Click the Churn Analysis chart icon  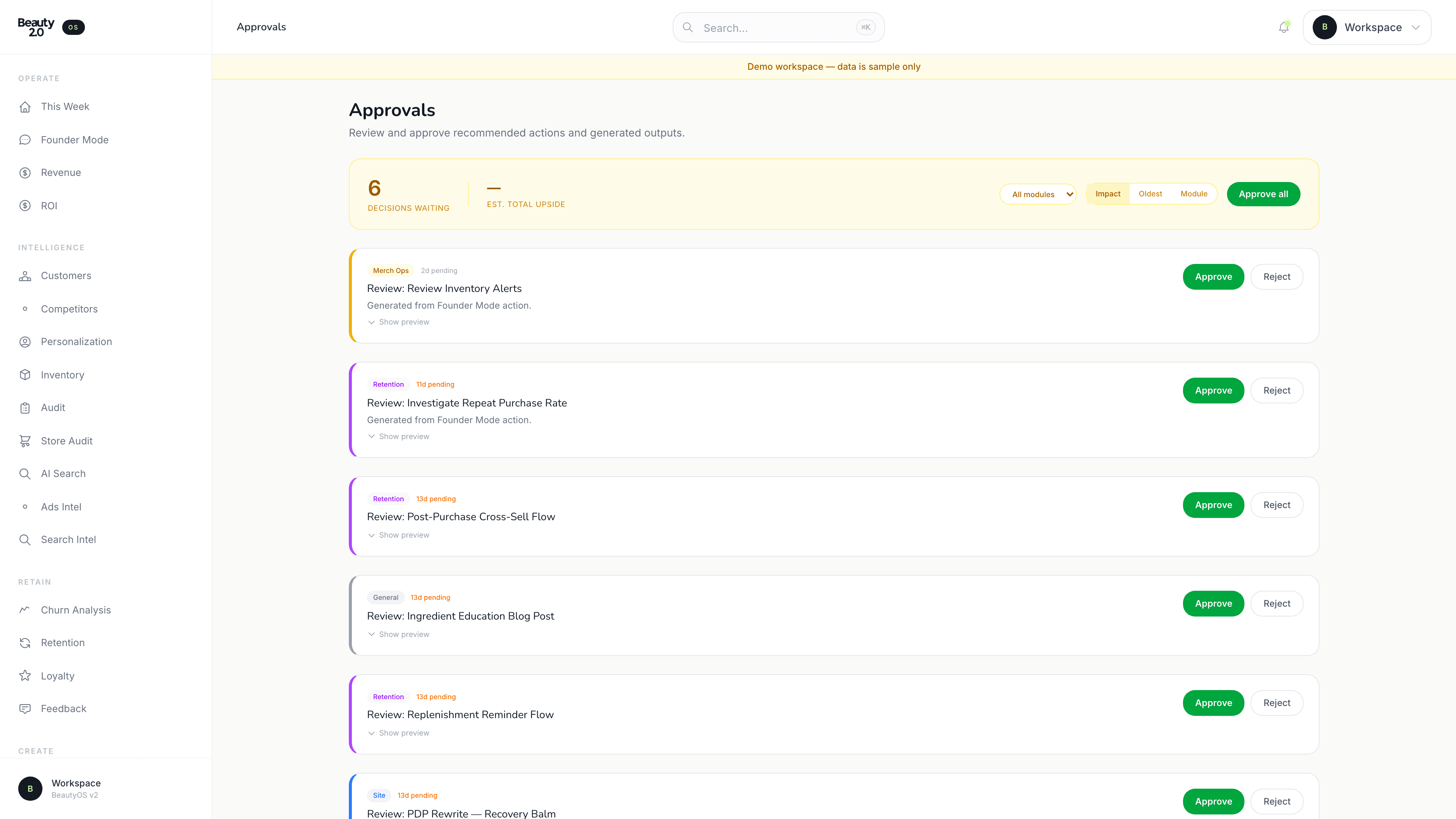point(25,610)
